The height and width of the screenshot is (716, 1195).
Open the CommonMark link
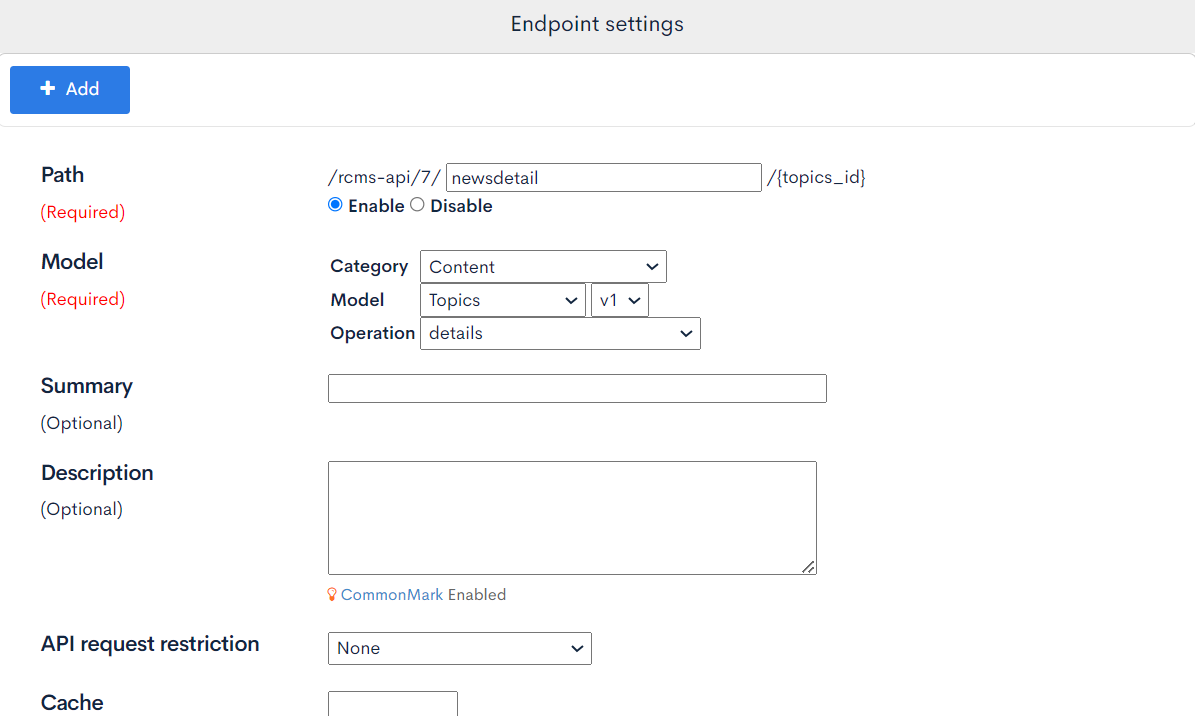point(393,594)
